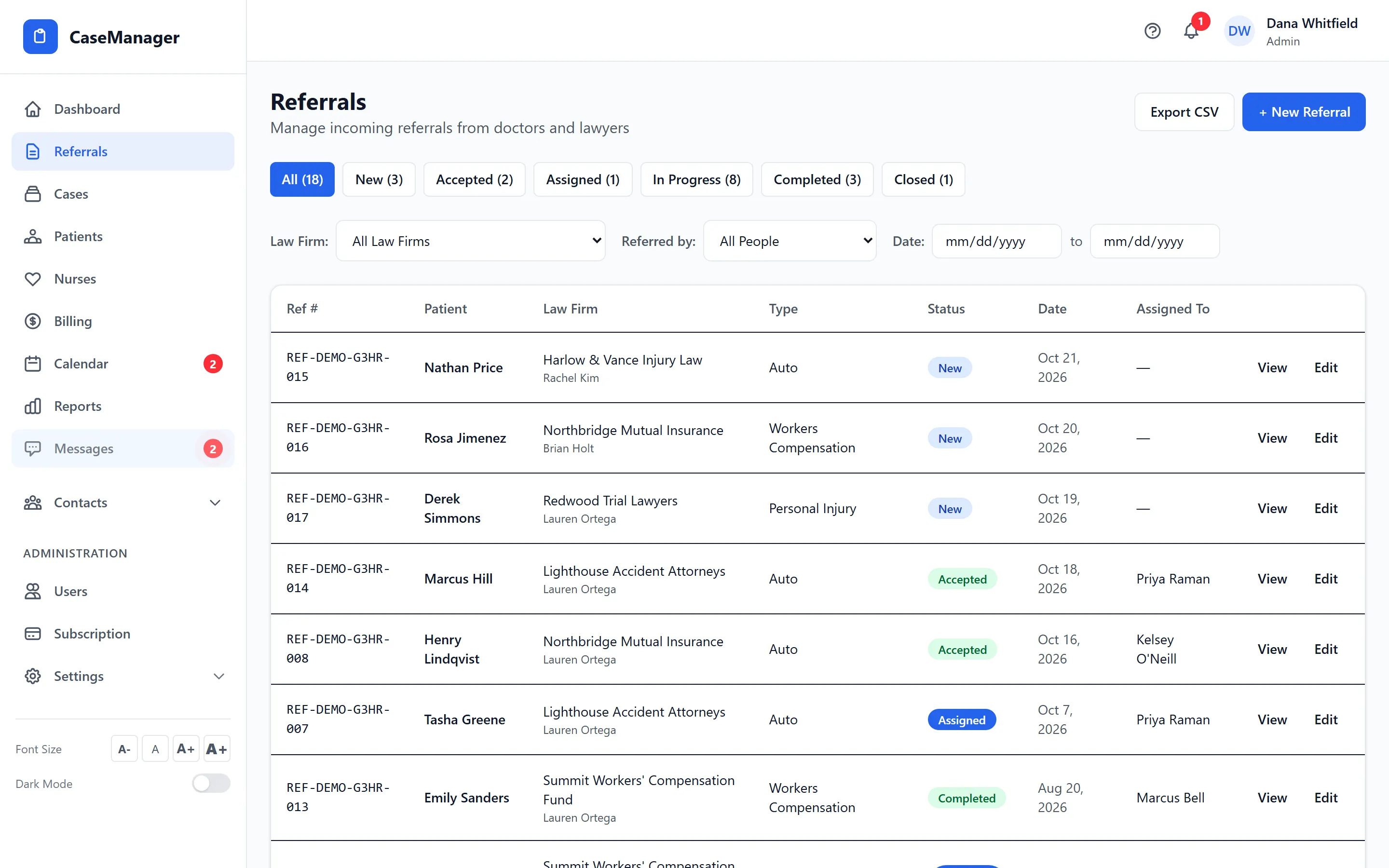View the Nathan Price referral
This screenshot has width=1389, height=868.
tap(1272, 367)
